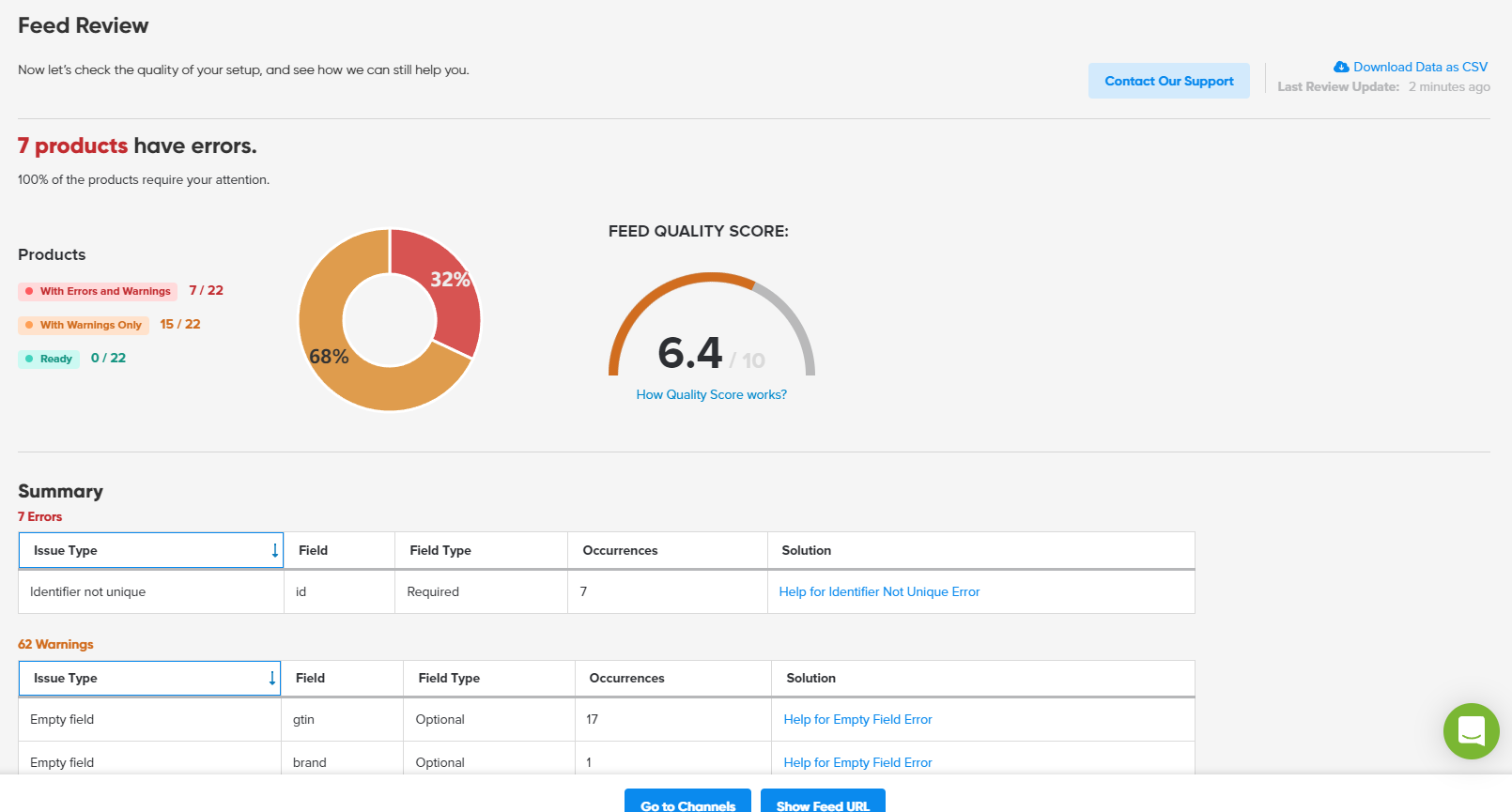
Task: Open Download Data as CSV link
Action: click(x=1420, y=67)
